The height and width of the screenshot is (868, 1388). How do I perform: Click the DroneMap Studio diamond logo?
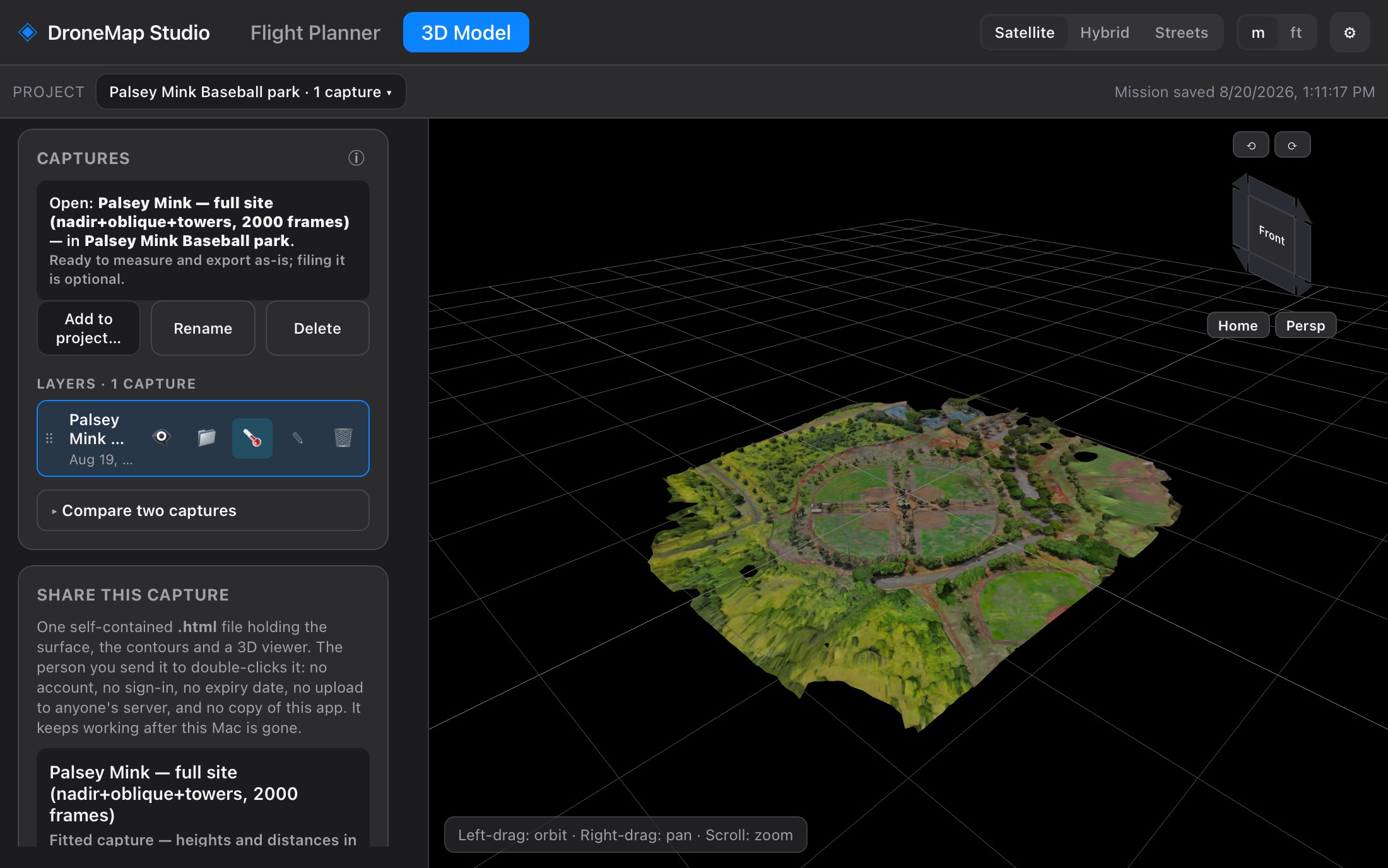coord(28,32)
